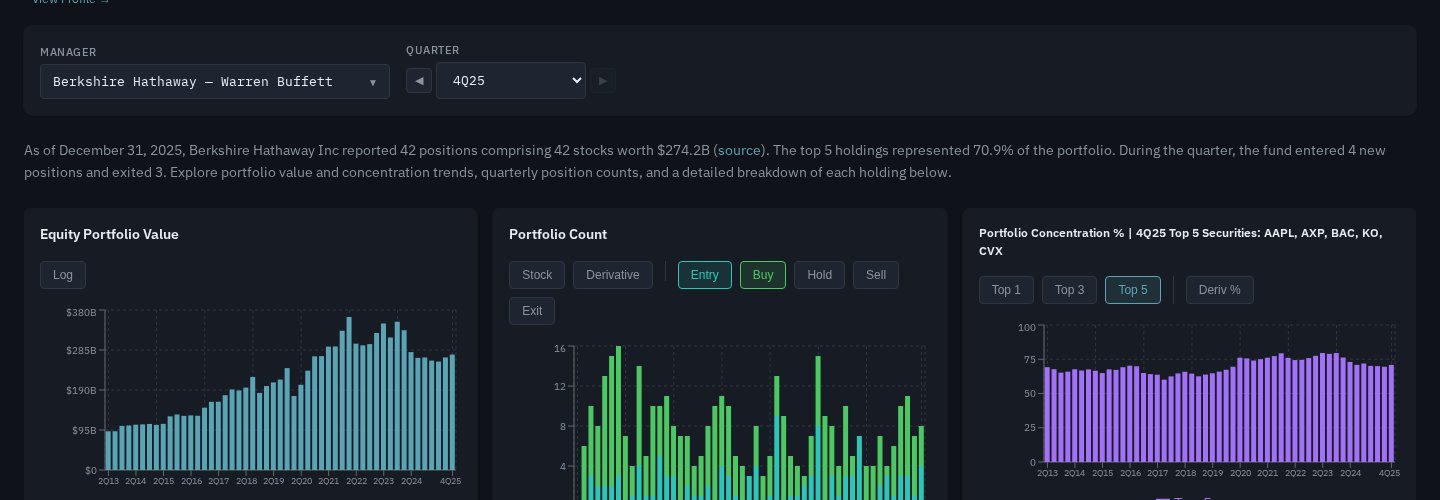
Task: Toggle the Deriv % button
Action: pyautogui.click(x=1220, y=290)
